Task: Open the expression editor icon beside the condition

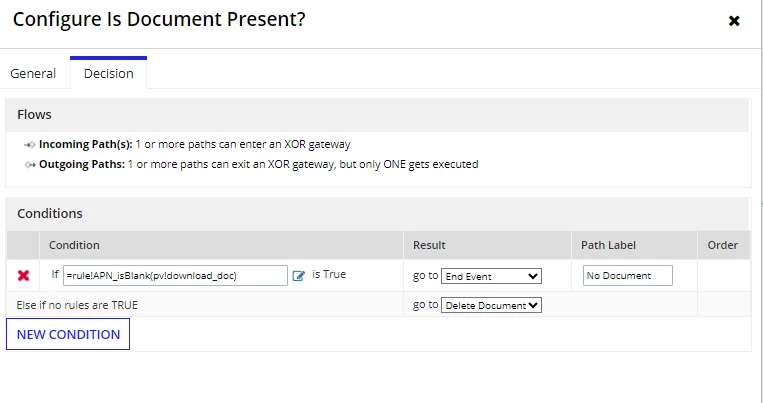Action: coord(299,276)
